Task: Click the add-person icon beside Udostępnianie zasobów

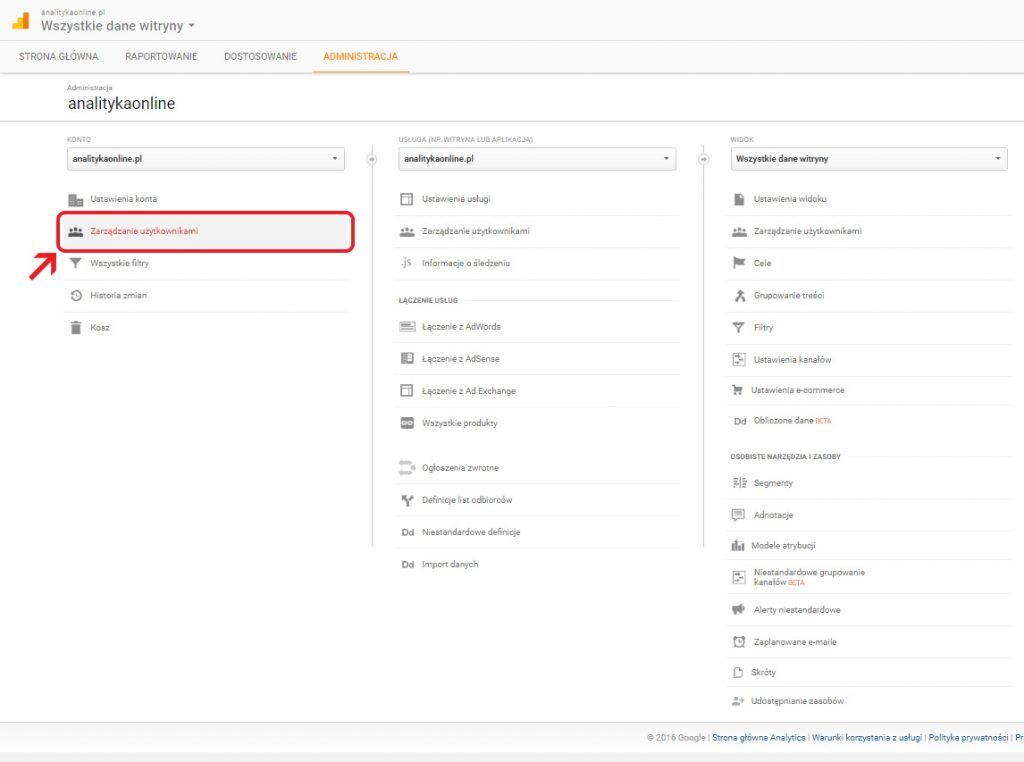Action: [738, 701]
